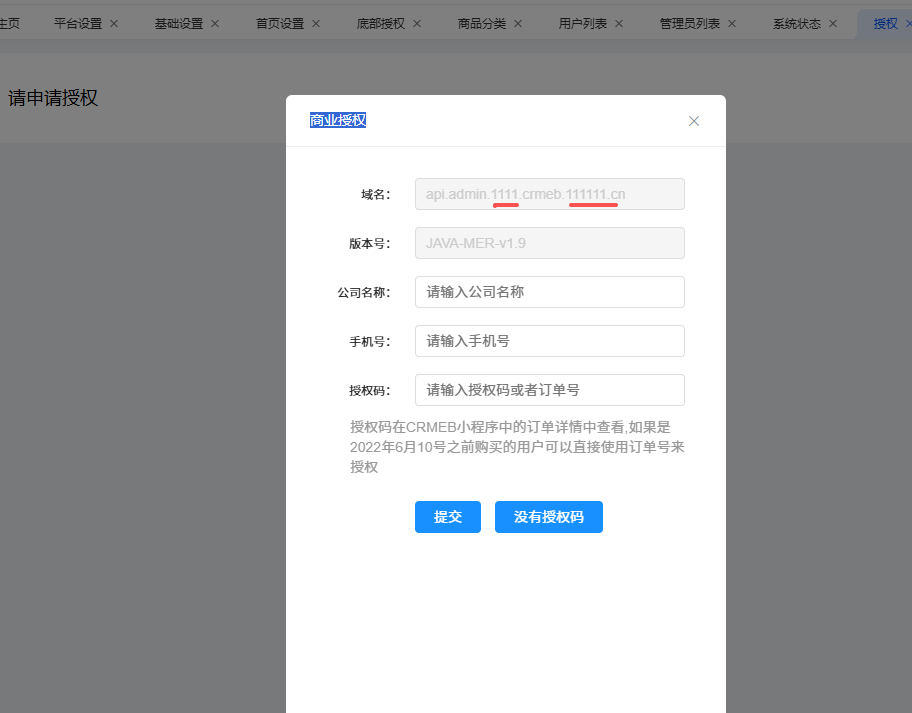
Task: Close the 商品分类 tab with its × icon
Action: [x=518, y=24]
